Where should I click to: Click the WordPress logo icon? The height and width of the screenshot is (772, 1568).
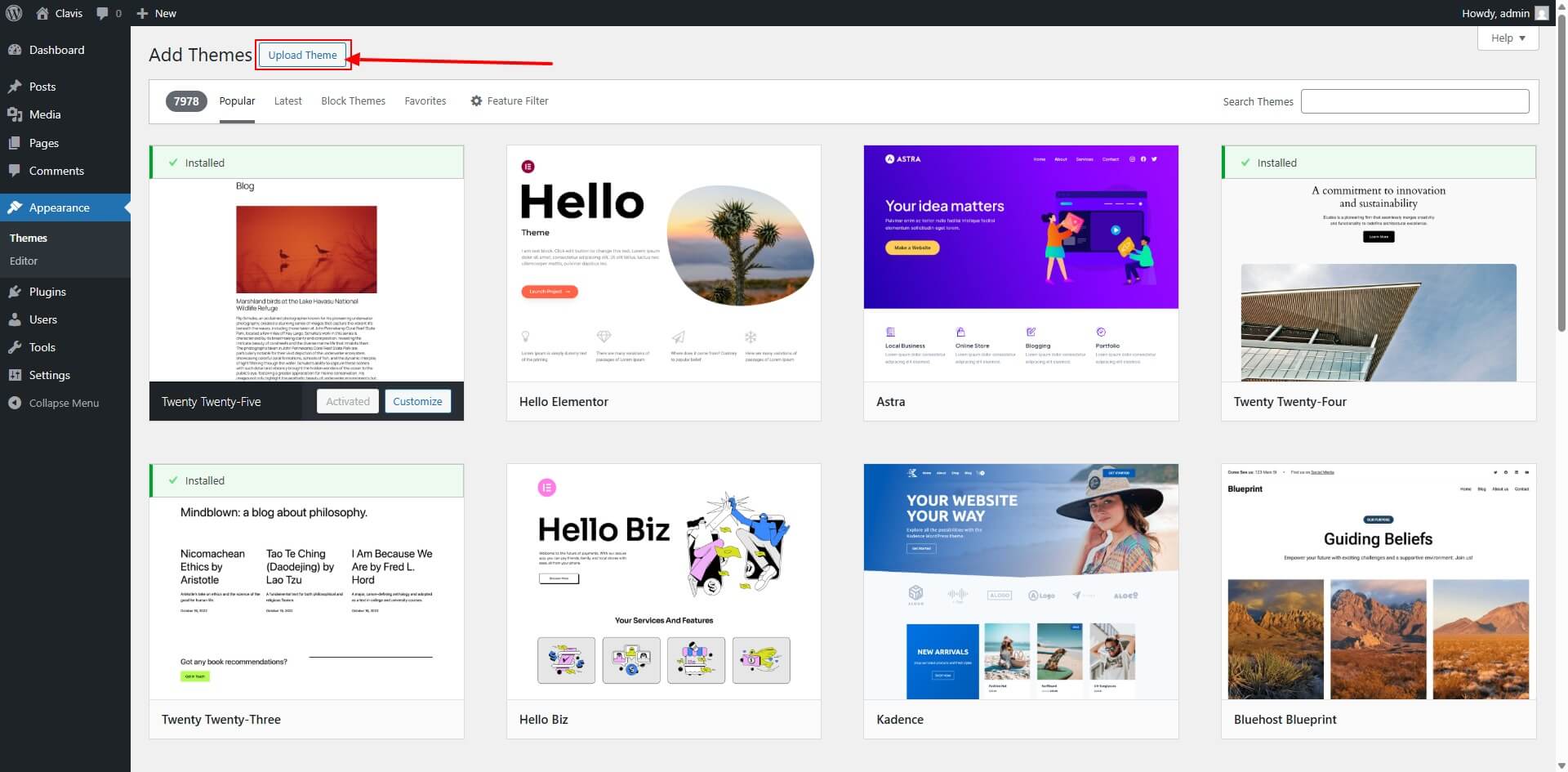point(14,13)
